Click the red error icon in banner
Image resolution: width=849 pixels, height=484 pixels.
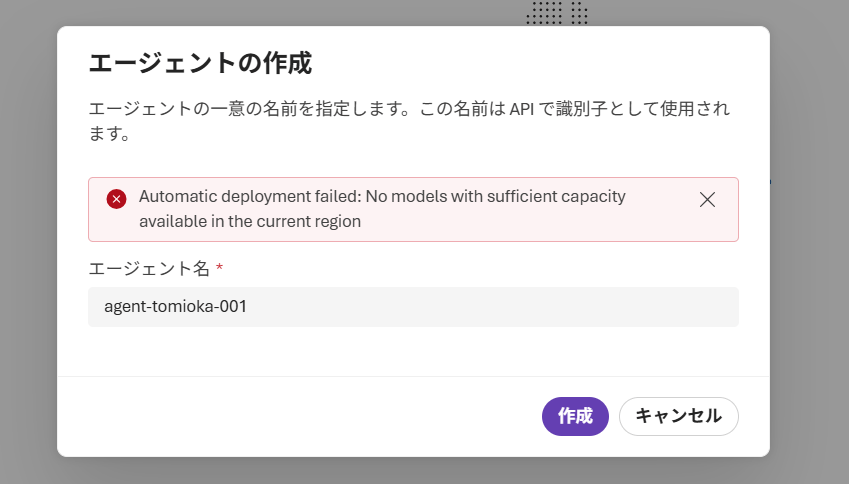(x=116, y=198)
